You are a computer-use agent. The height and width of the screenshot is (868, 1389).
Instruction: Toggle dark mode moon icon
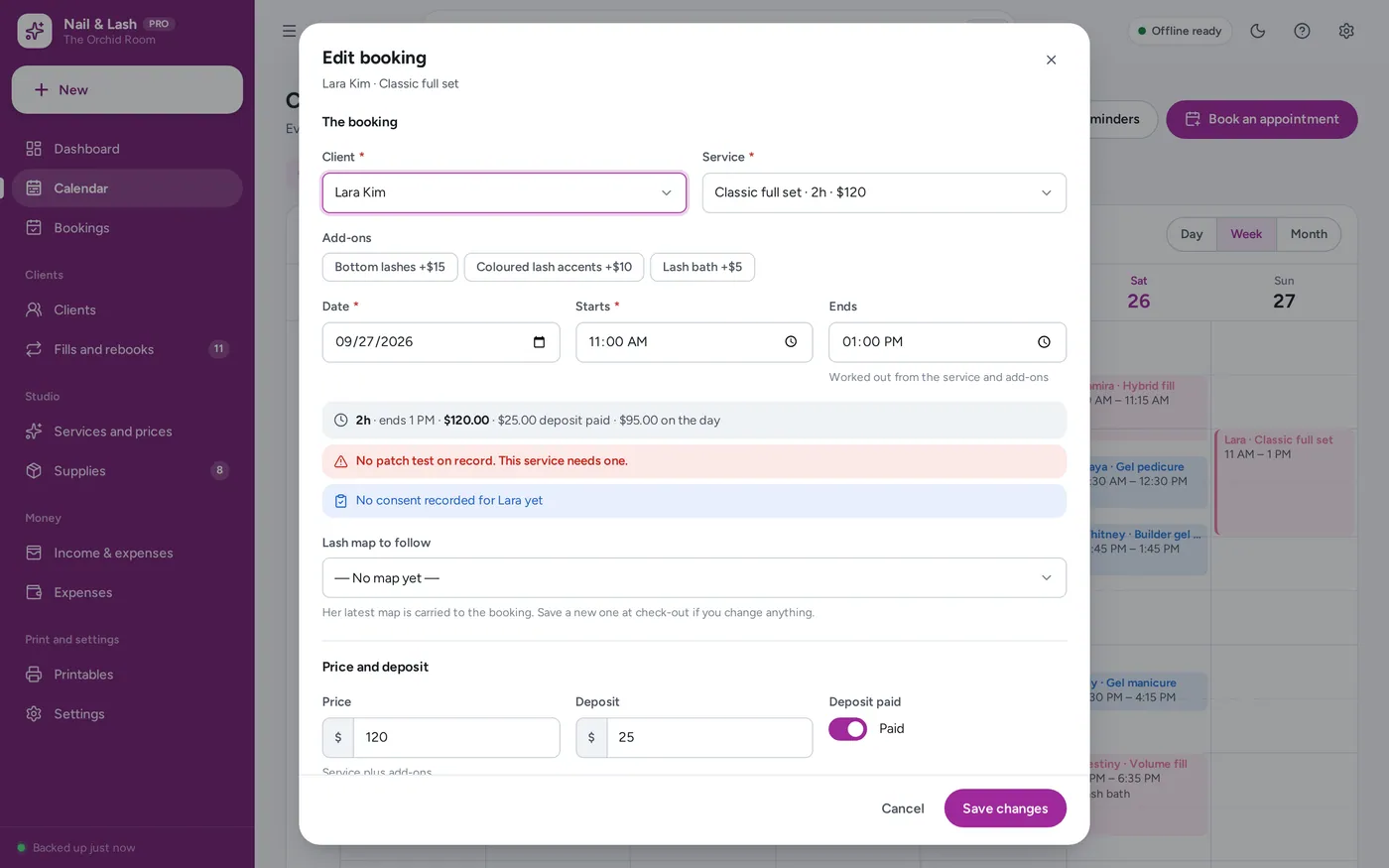click(x=1258, y=31)
